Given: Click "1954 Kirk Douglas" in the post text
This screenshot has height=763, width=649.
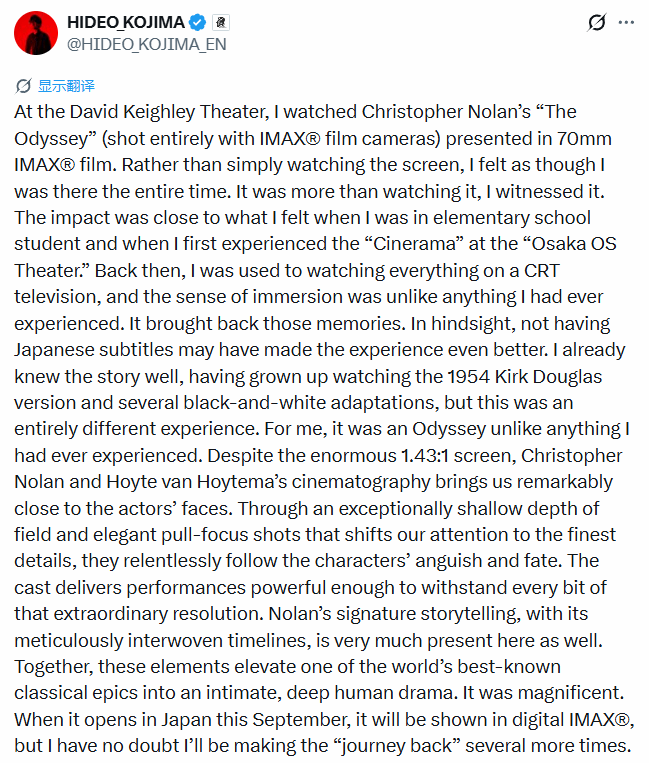Looking at the screenshot, I should pos(524,377).
